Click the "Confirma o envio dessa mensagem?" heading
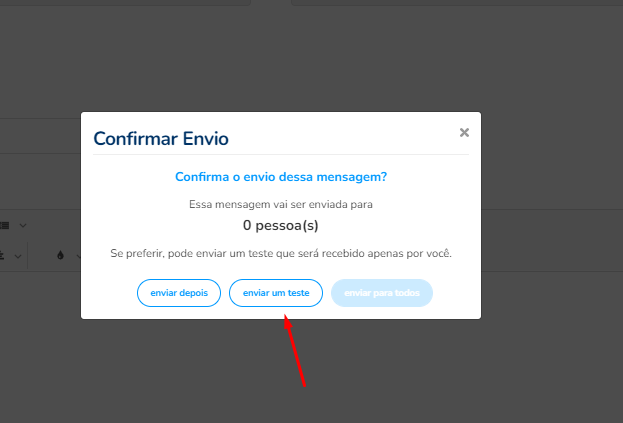 [x=281, y=177]
